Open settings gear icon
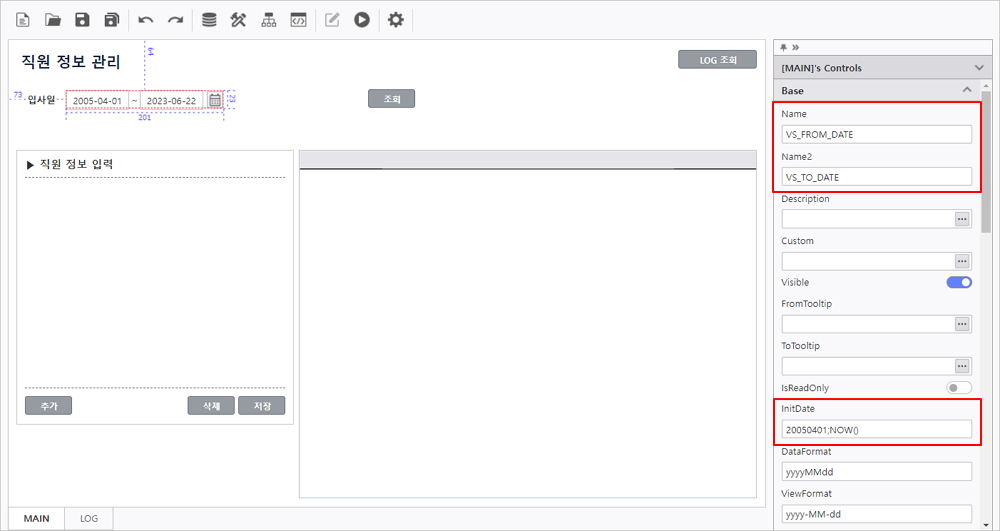This screenshot has width=1000, height=531. coord(395,20)
